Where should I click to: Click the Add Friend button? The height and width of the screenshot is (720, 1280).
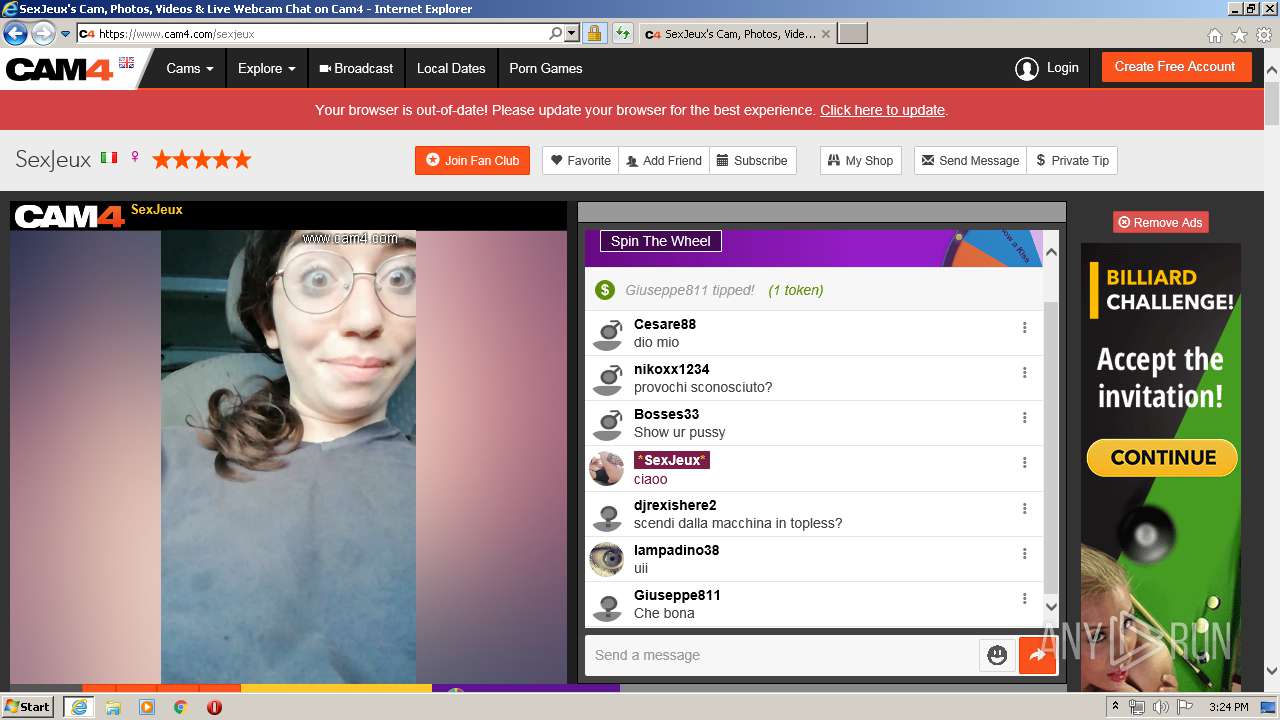tap(664, 160)
